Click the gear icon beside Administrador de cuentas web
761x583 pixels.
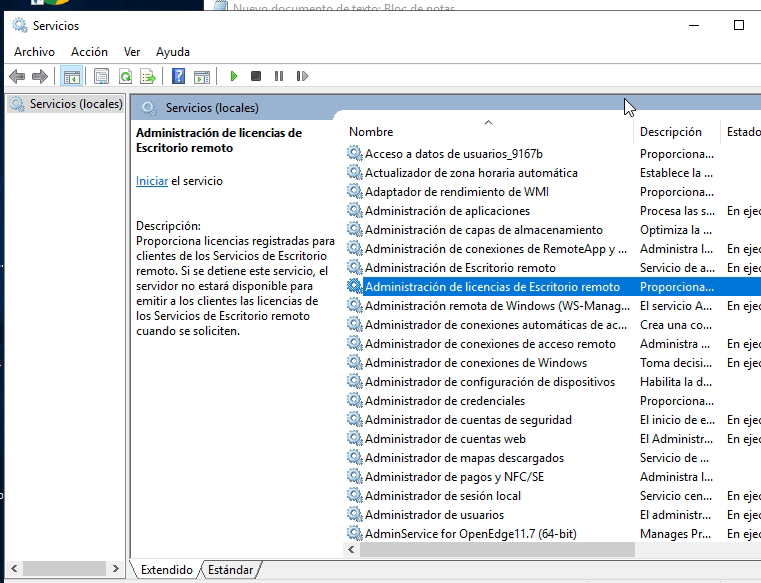[x=355, y=438]
